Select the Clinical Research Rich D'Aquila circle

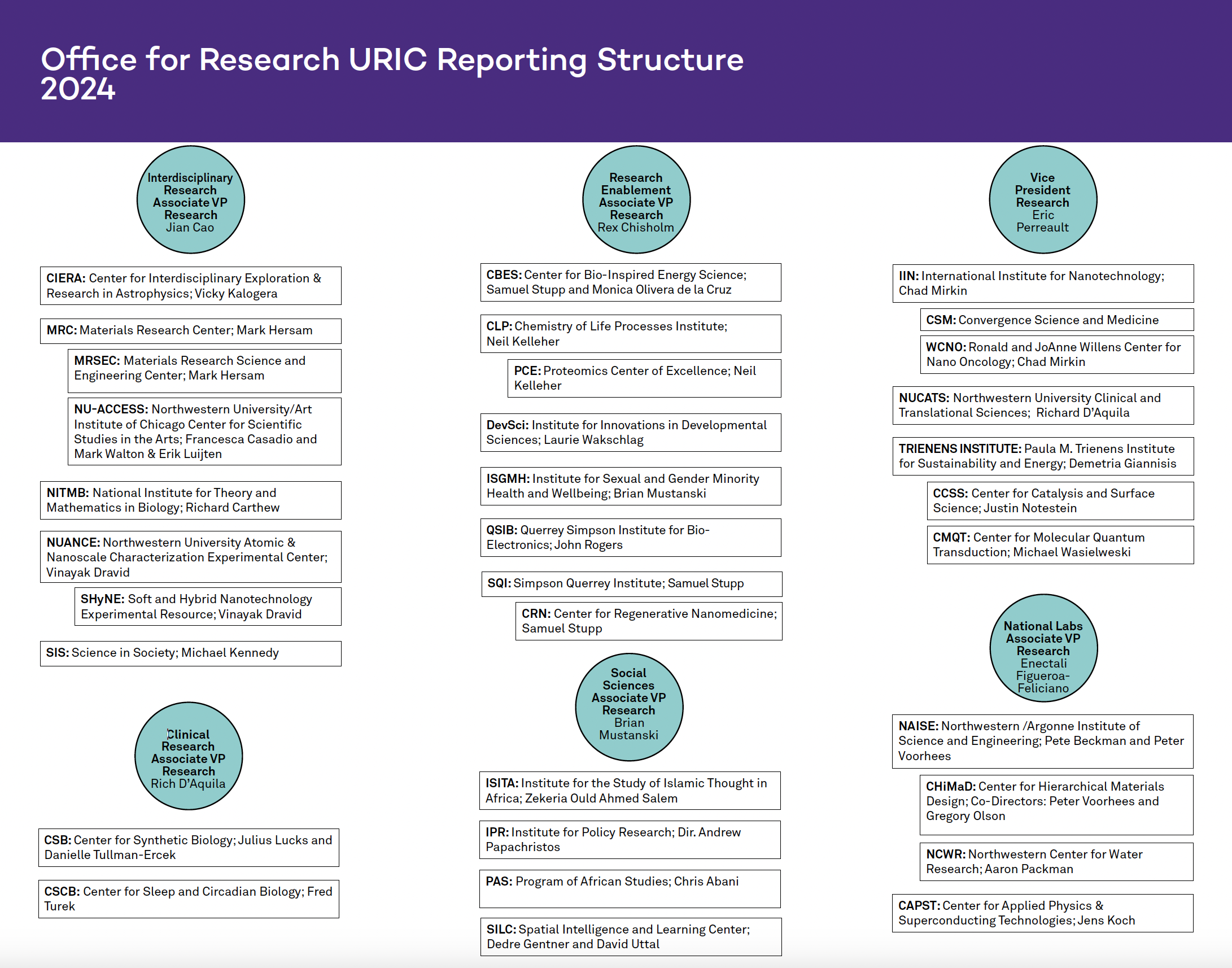(x=189, y=756)
